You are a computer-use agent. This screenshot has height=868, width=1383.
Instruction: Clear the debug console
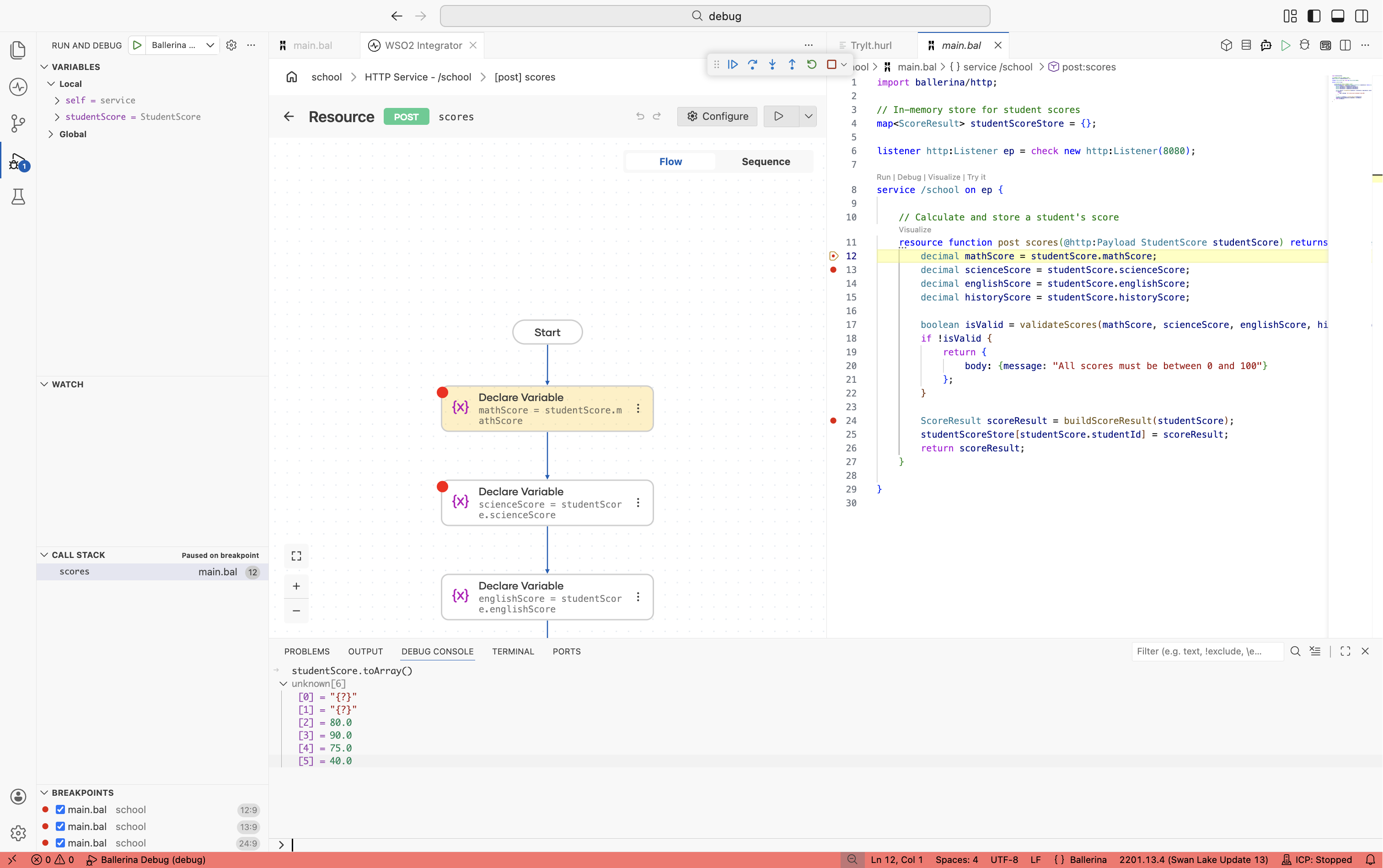(x=1315, y=651)
